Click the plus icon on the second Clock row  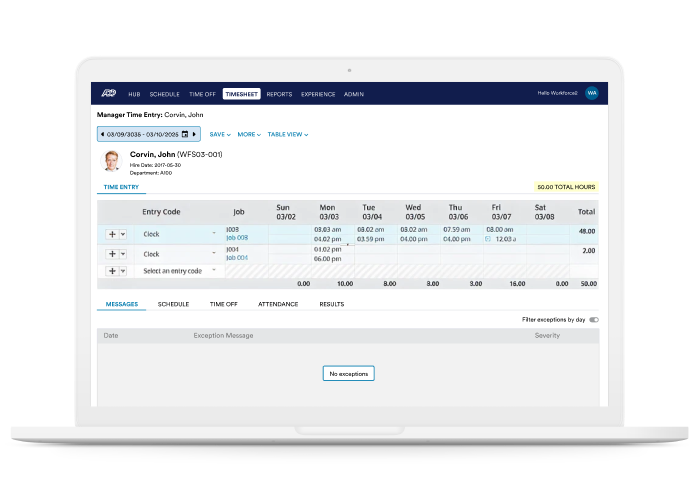pyautogui.click(x=112, y=254)
